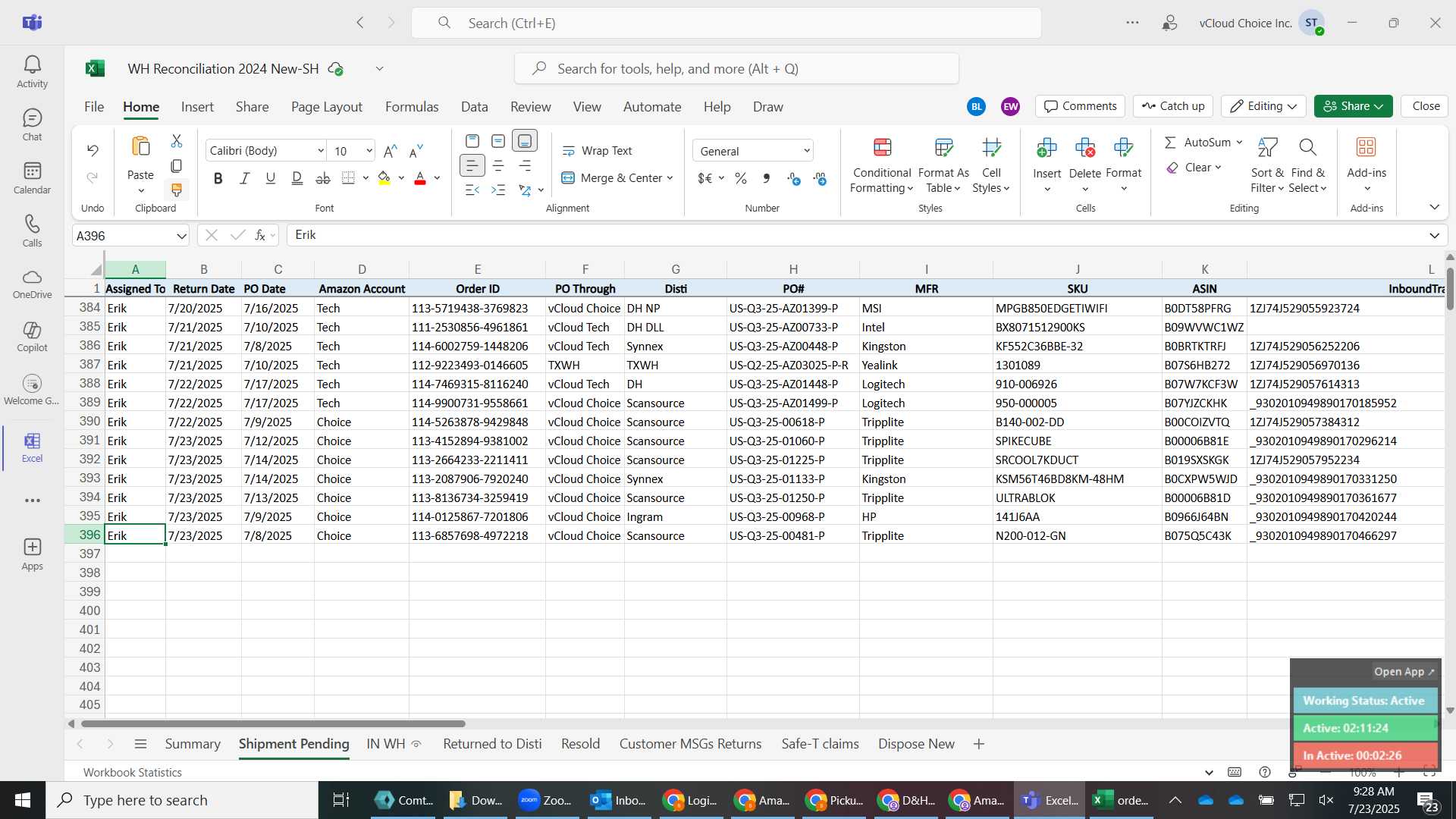
Task: Open the File menu
Action: tap(94, 107)
